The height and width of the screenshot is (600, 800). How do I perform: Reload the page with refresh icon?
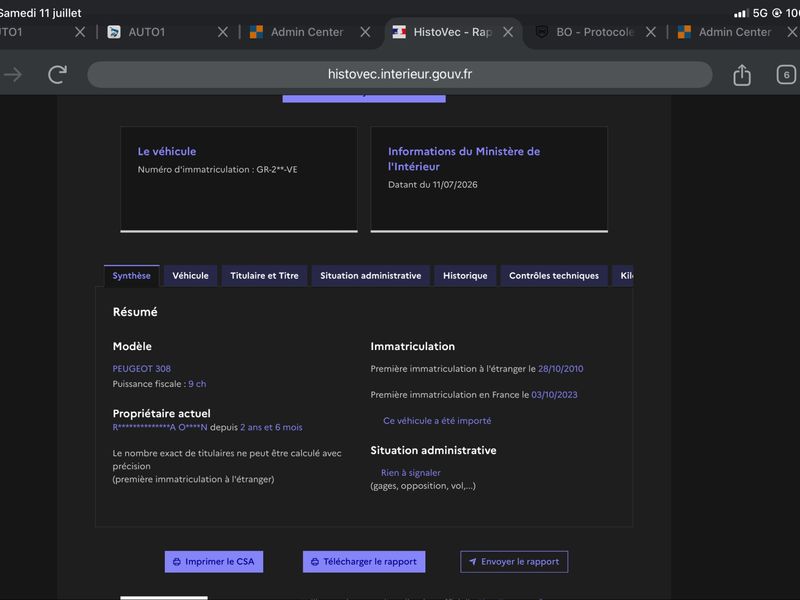tap(57, 74)
